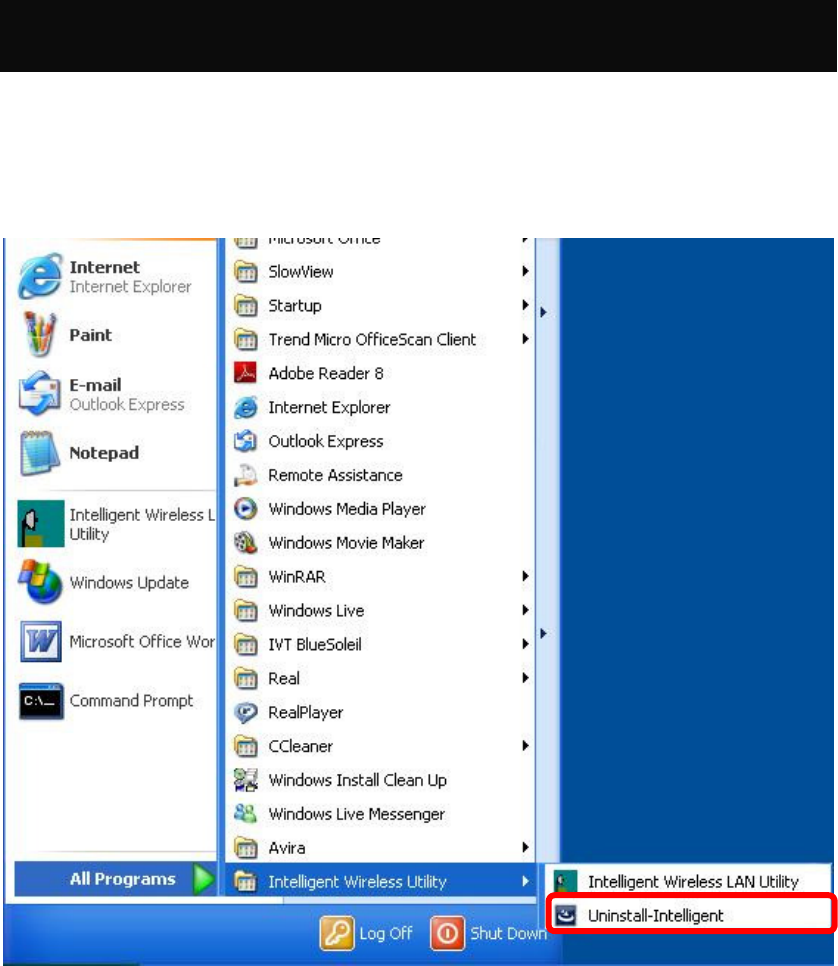The image size is (838, 966).
Task: Click the All Programs label
Action: point(123,879)
